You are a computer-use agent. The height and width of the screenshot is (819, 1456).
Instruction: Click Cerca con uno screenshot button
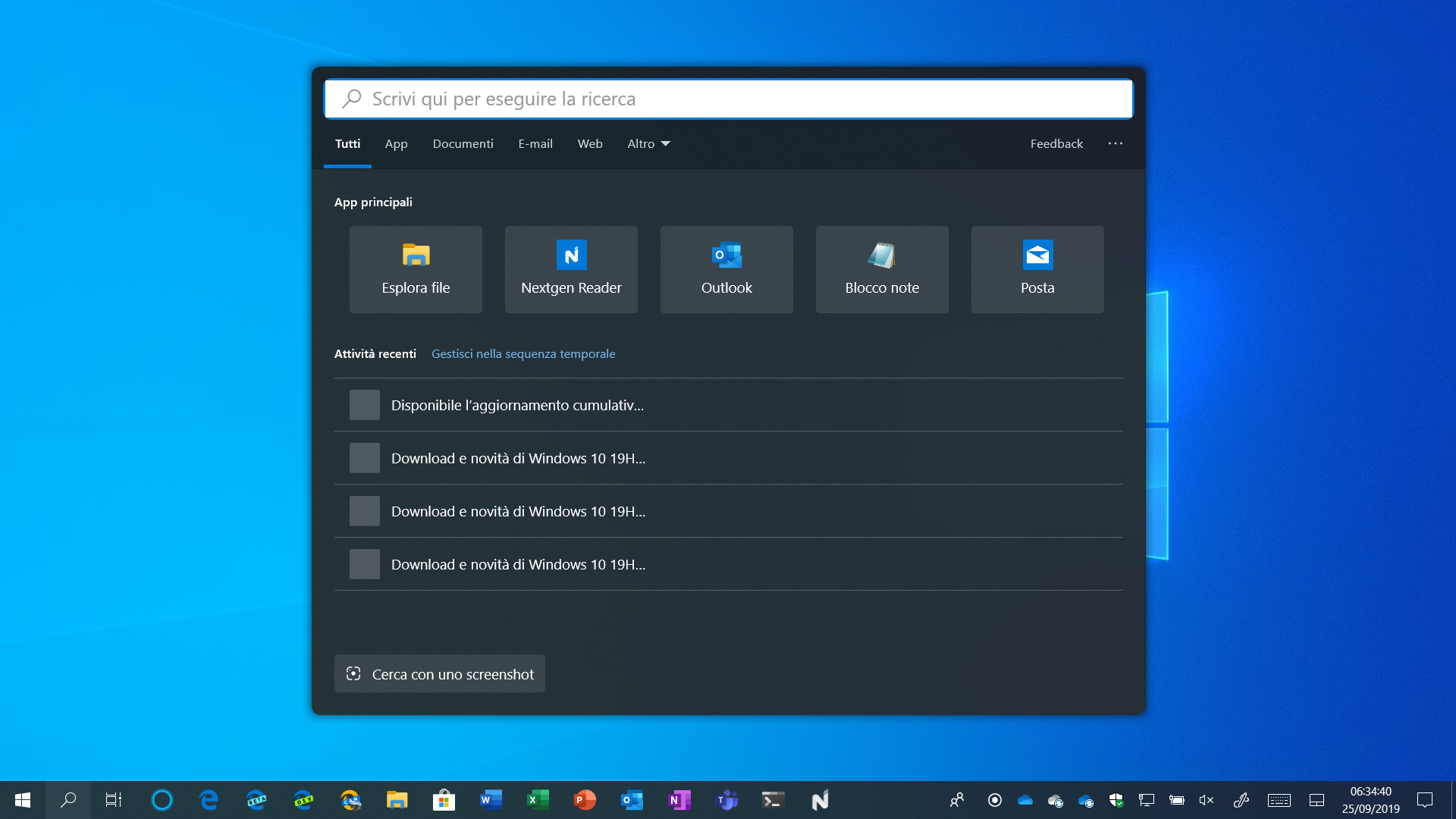coord(440,673)
